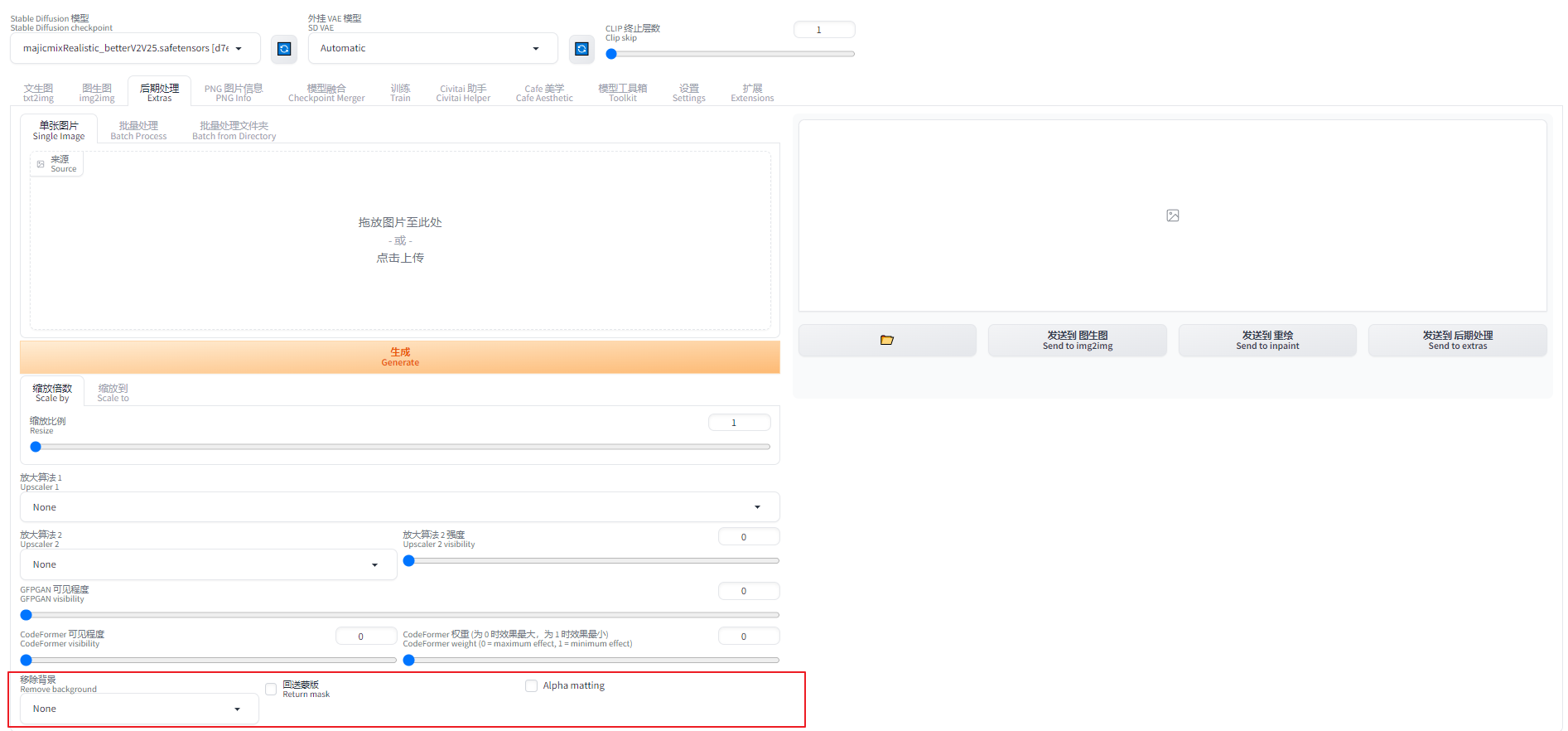Open the Civitai Helper tab
This screenshot has height=731, width=1568.
tap(463, 92)
